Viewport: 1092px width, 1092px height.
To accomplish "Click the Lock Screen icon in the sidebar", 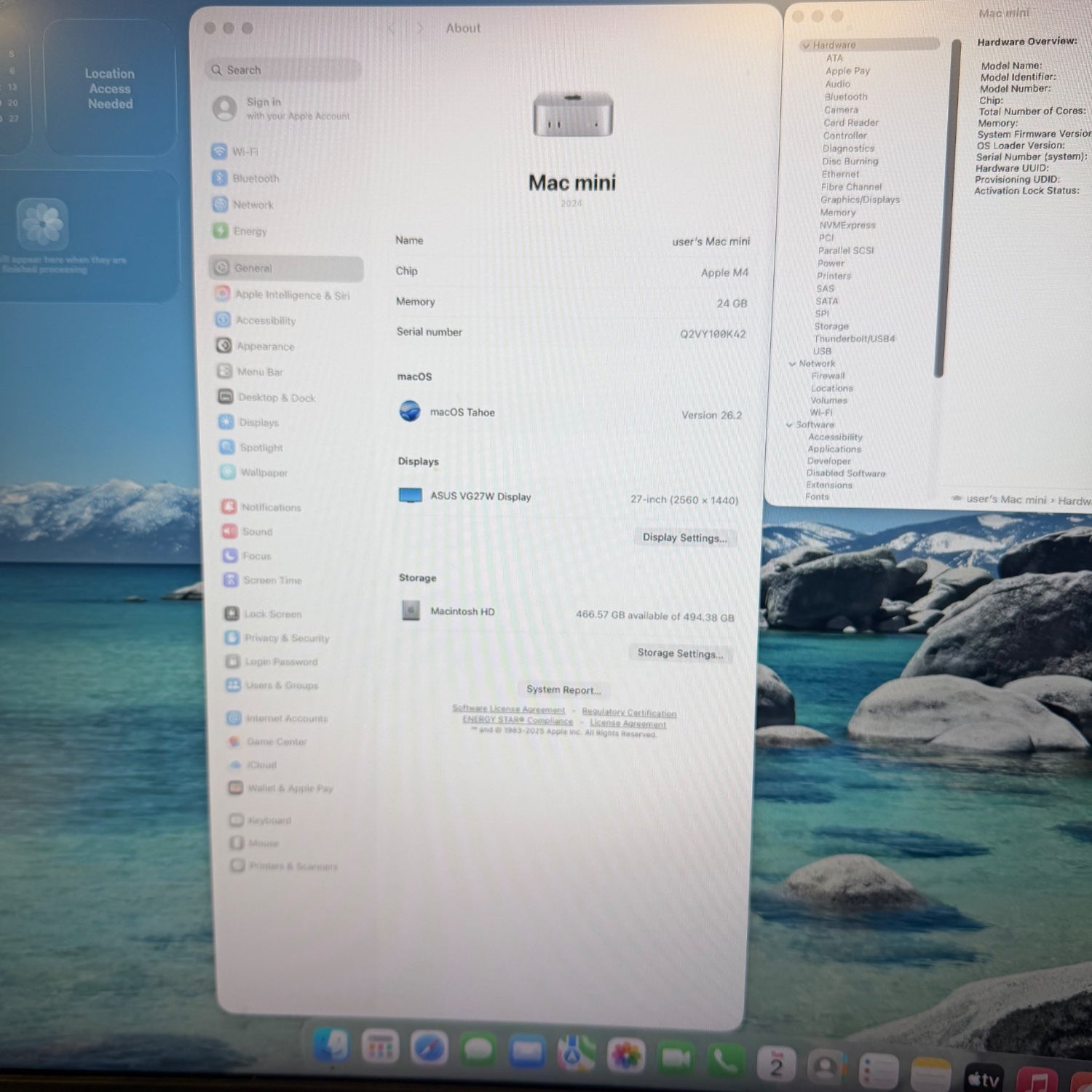I will coord(232,614).
